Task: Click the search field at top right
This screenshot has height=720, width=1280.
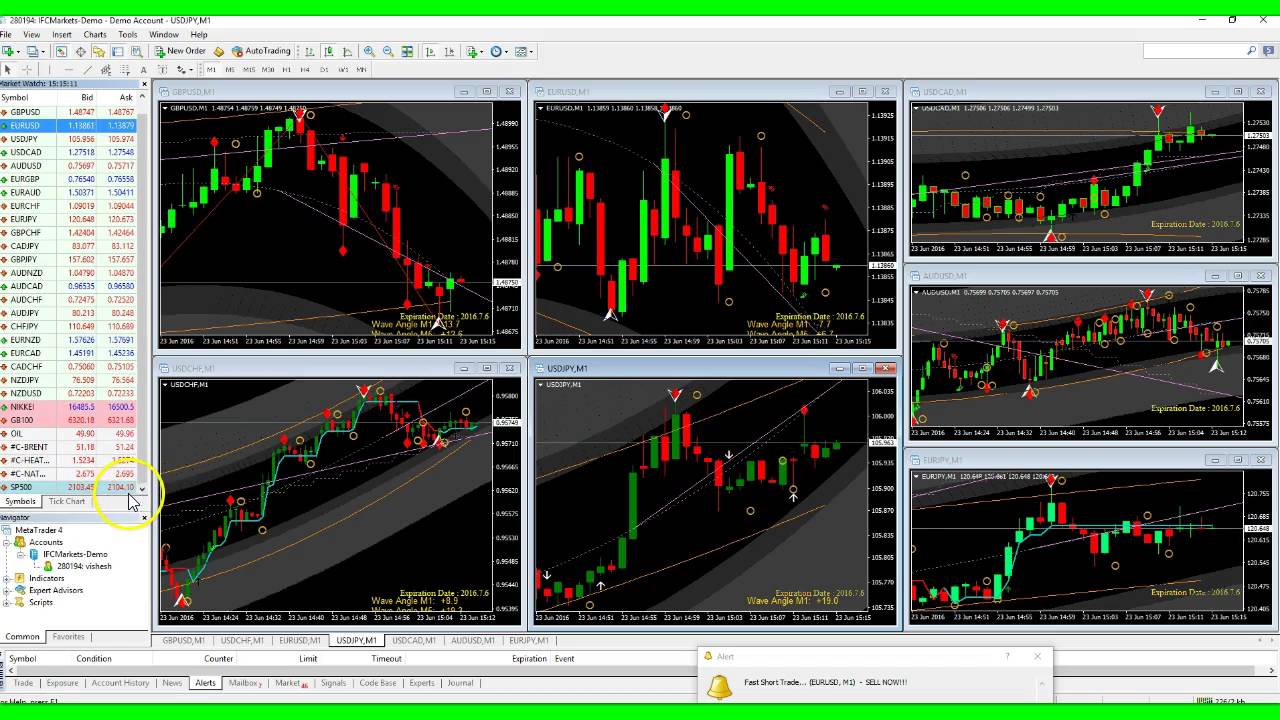Action: coord(1200,51)
